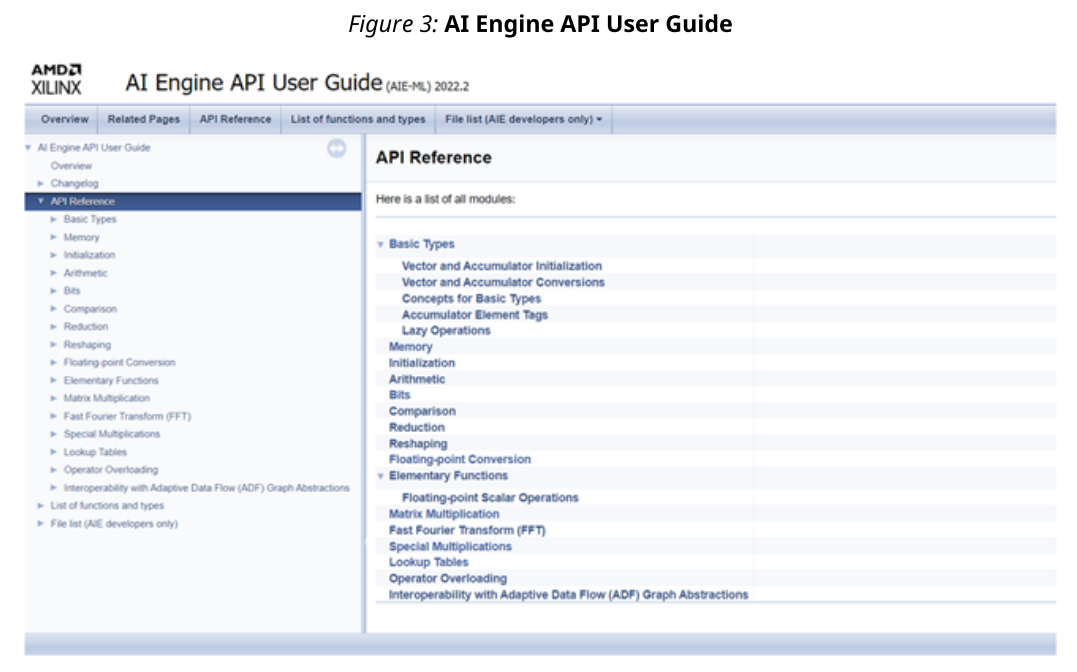Select Elementary Functions in the sidebar

pos(111,380)
